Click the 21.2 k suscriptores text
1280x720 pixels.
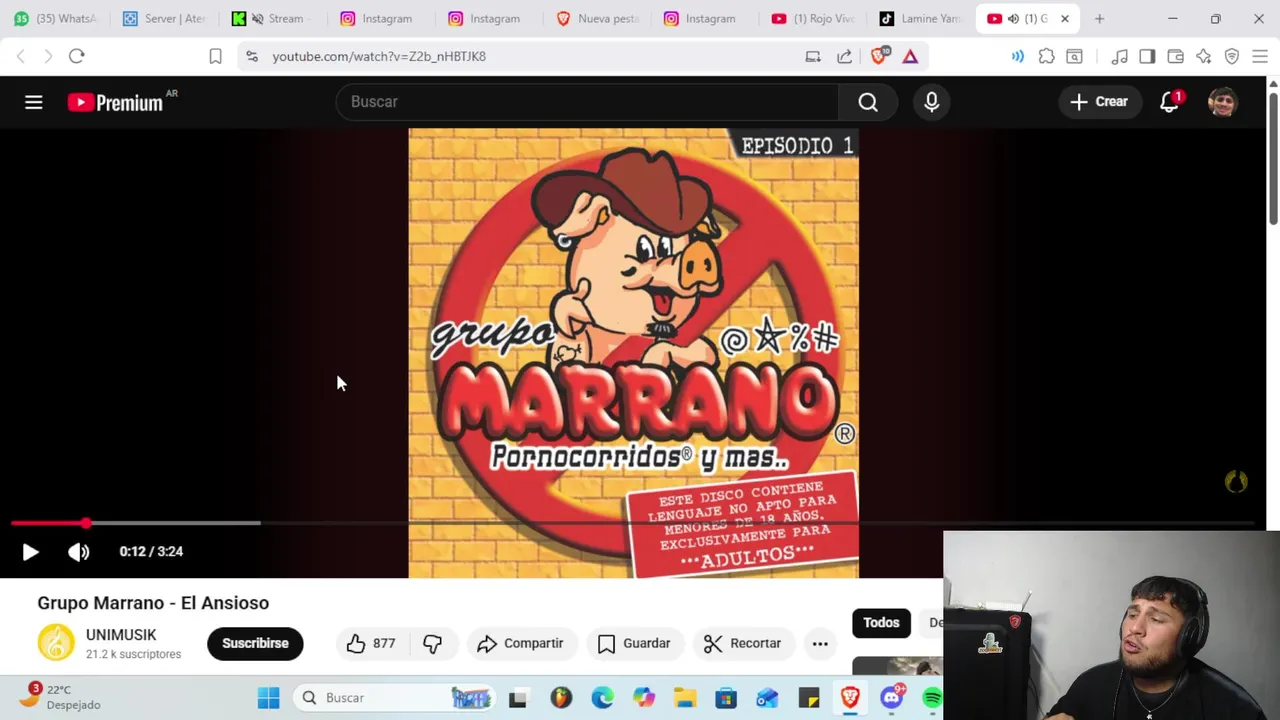coord(133,654)
